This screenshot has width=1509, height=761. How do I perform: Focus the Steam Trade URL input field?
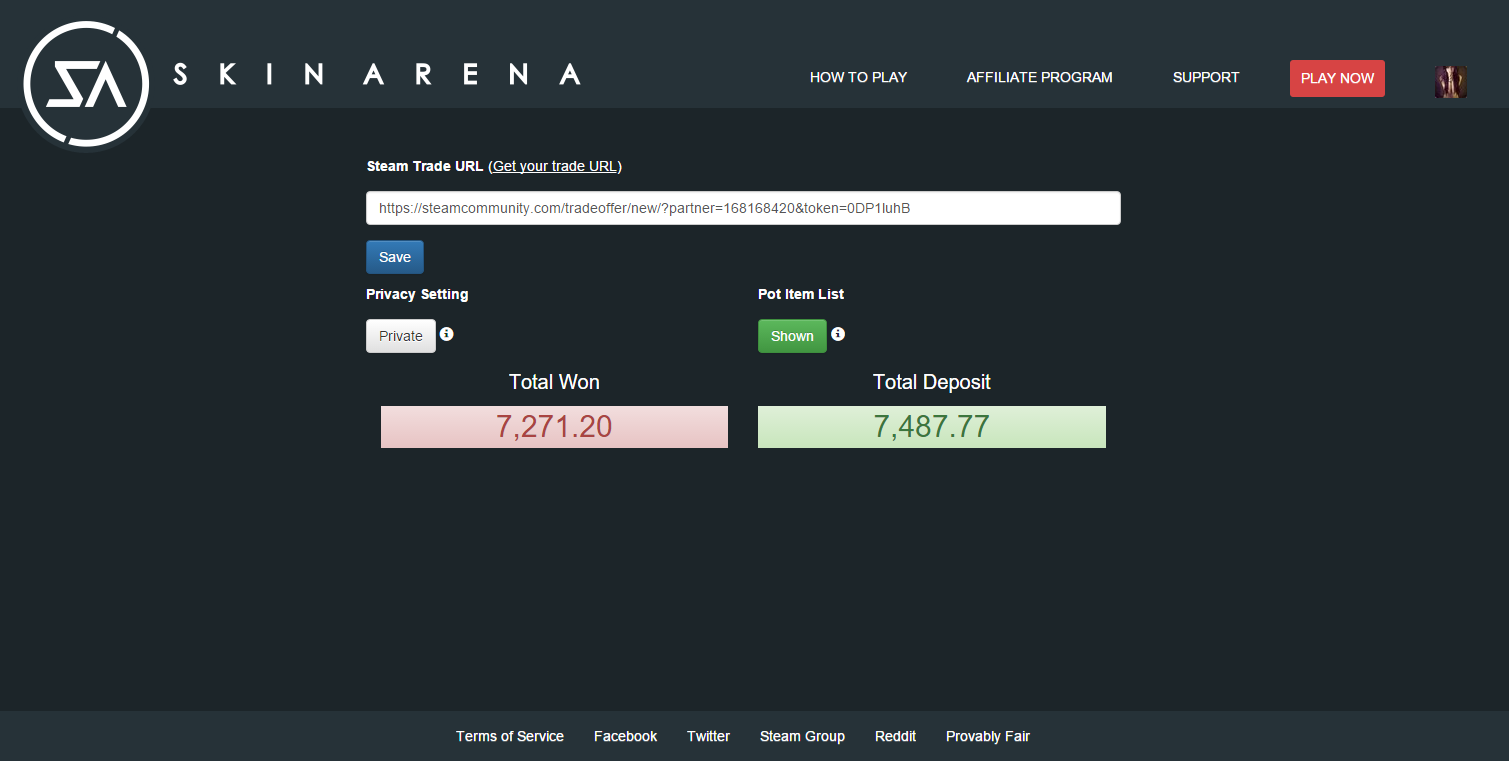[x=743, y=208]
